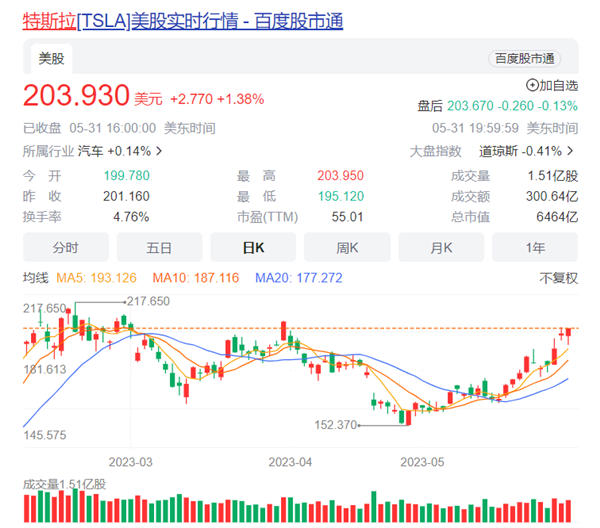Image resolution: width=600 pixels, height=528 pixels.
Task: Expand the 汽车 industry chevron arrow
Action: pyautogui.click(x=159, y=152)
